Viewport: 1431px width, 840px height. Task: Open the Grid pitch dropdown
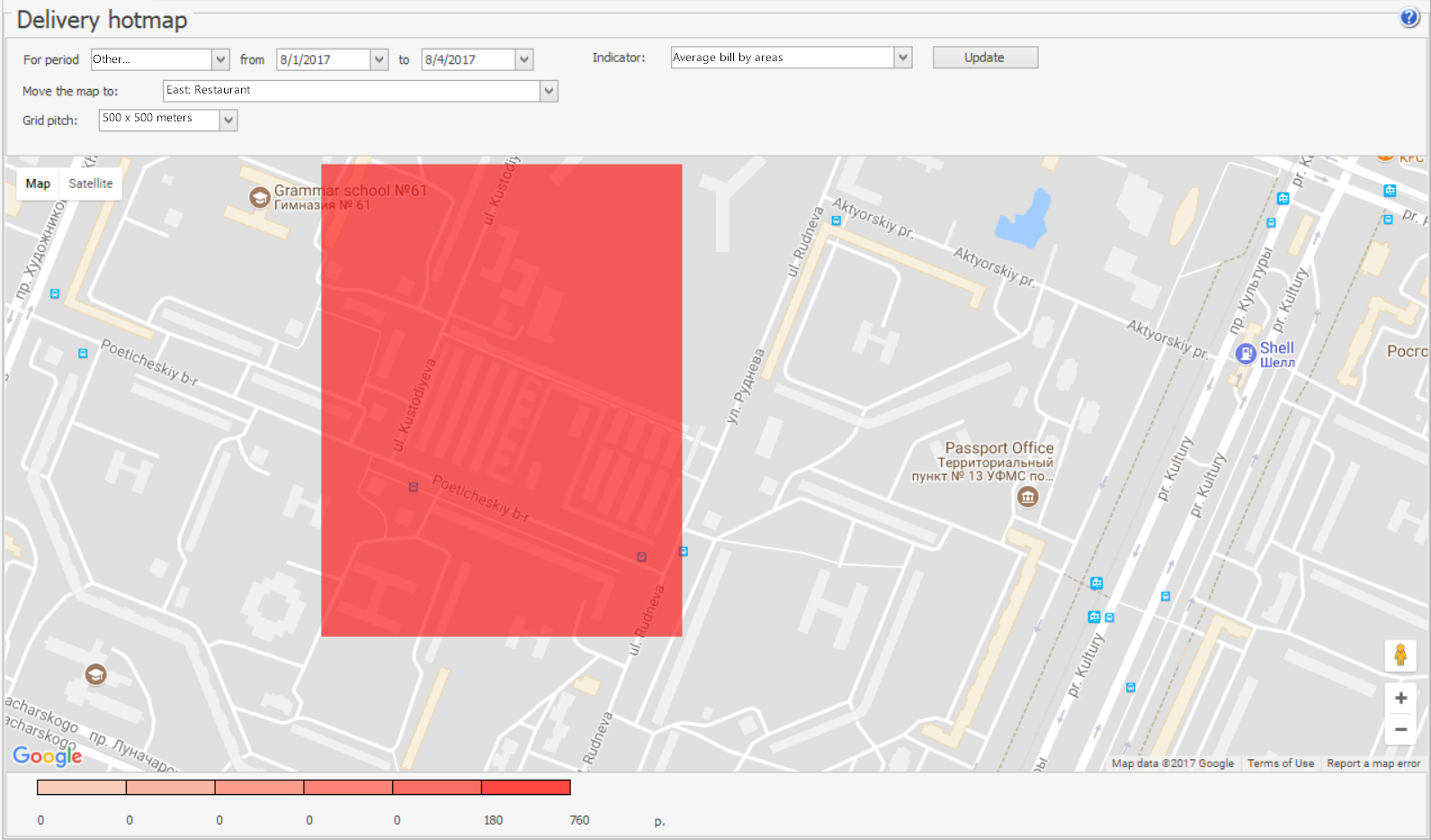point(228,120)
